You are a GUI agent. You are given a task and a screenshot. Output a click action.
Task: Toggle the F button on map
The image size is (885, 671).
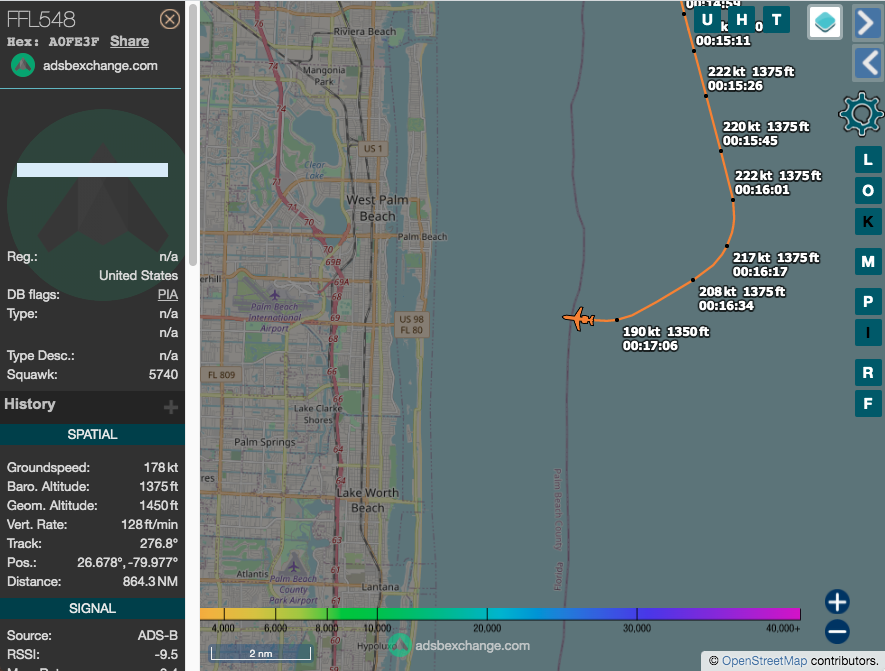pos(868,404)
